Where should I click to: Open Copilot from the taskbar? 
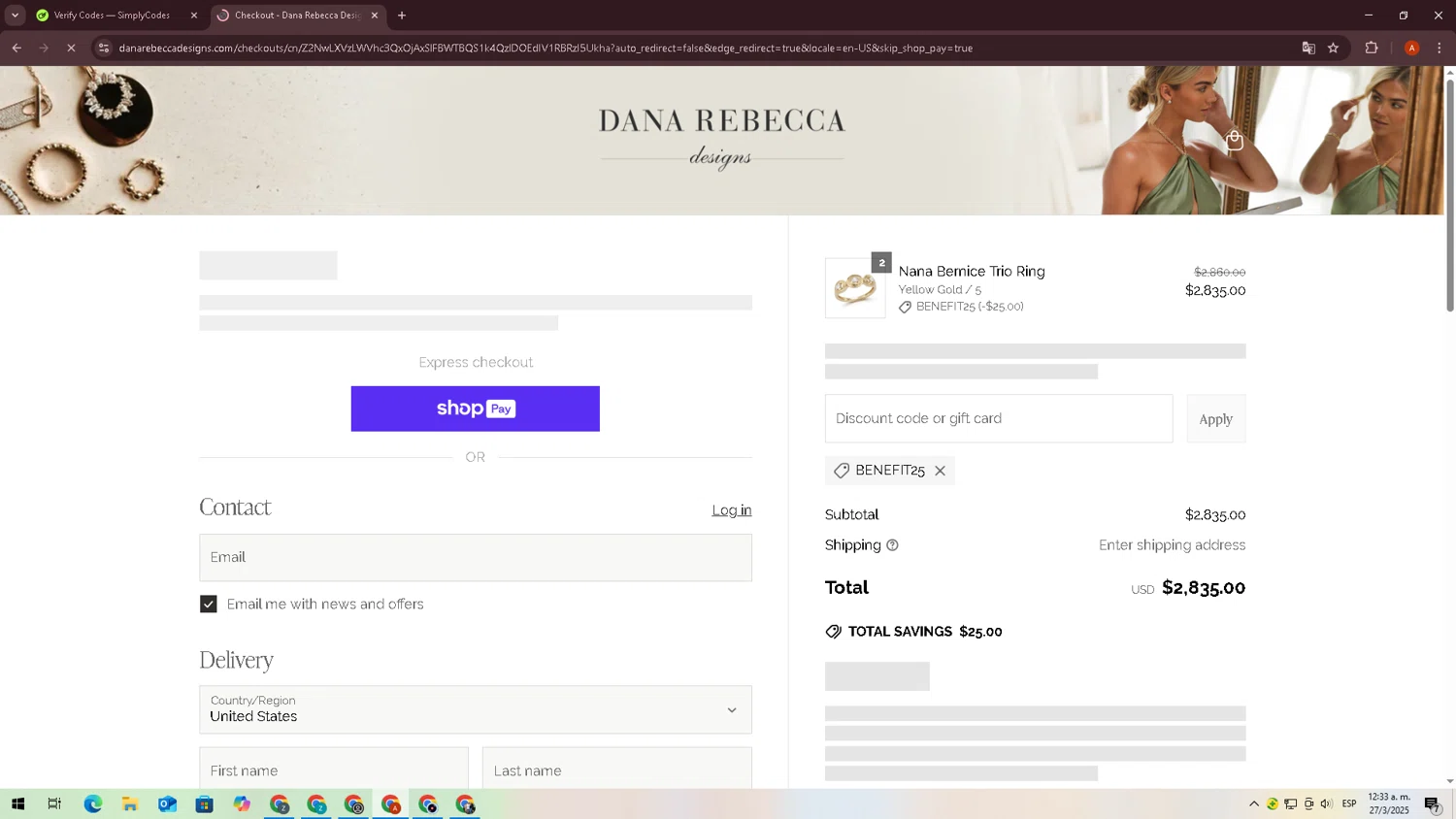[242, 803]
